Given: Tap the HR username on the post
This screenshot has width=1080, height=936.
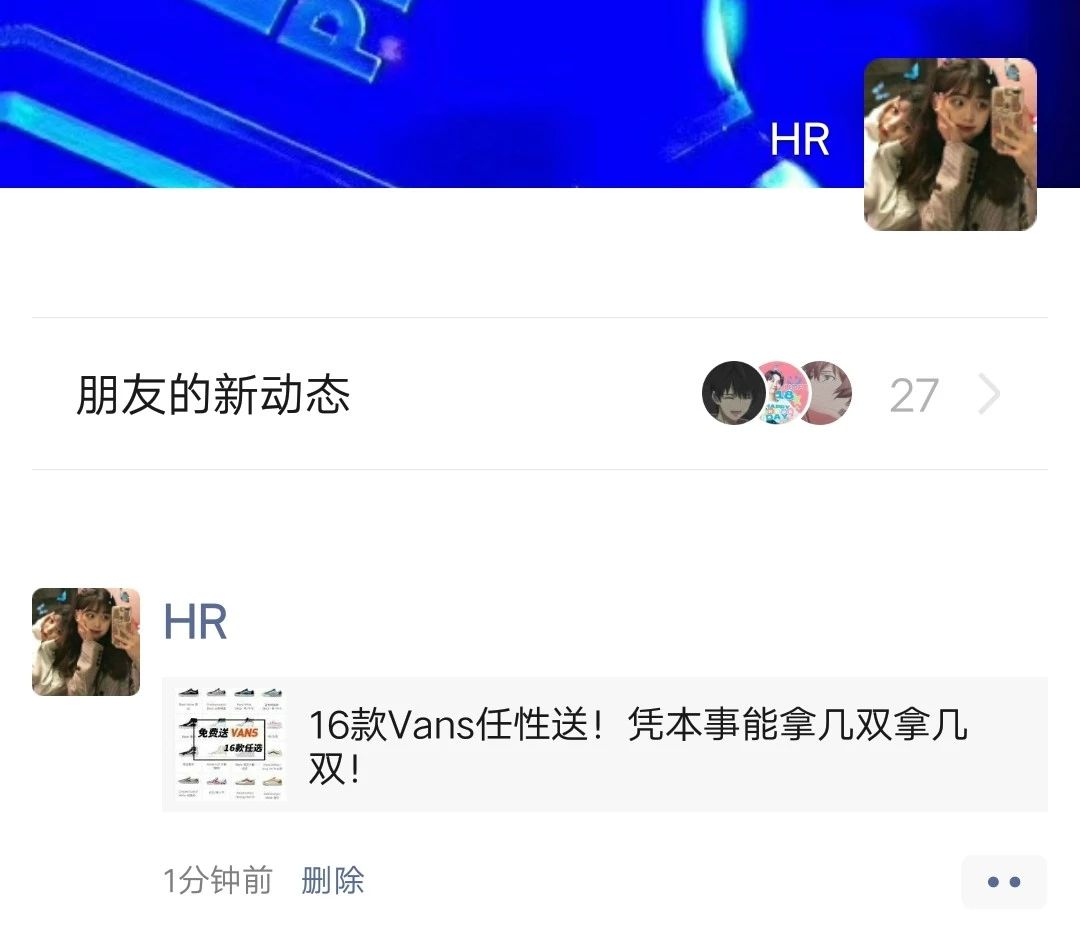Looking at the screenshot, I should click(195, 623).
